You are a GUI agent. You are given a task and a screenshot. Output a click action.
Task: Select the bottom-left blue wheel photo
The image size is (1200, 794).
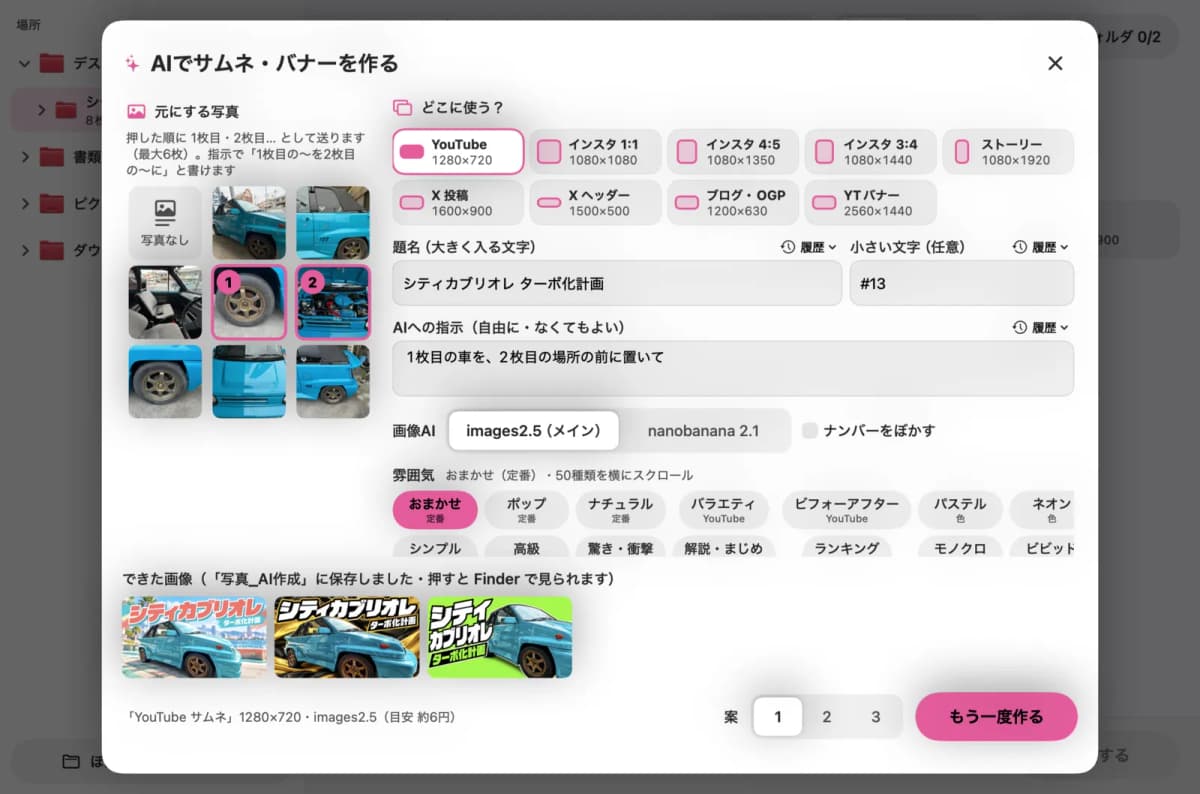pyautogui.click(x=165, y=381)
